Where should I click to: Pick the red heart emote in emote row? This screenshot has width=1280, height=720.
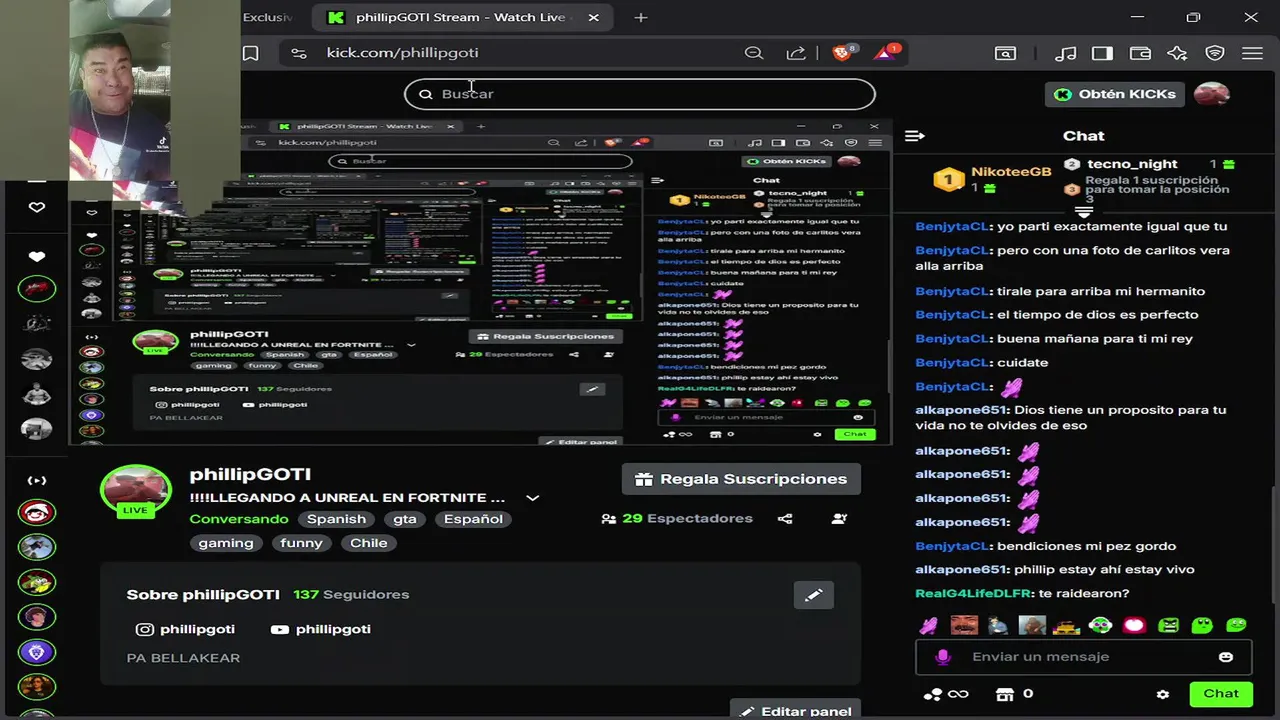point(1134,626)
